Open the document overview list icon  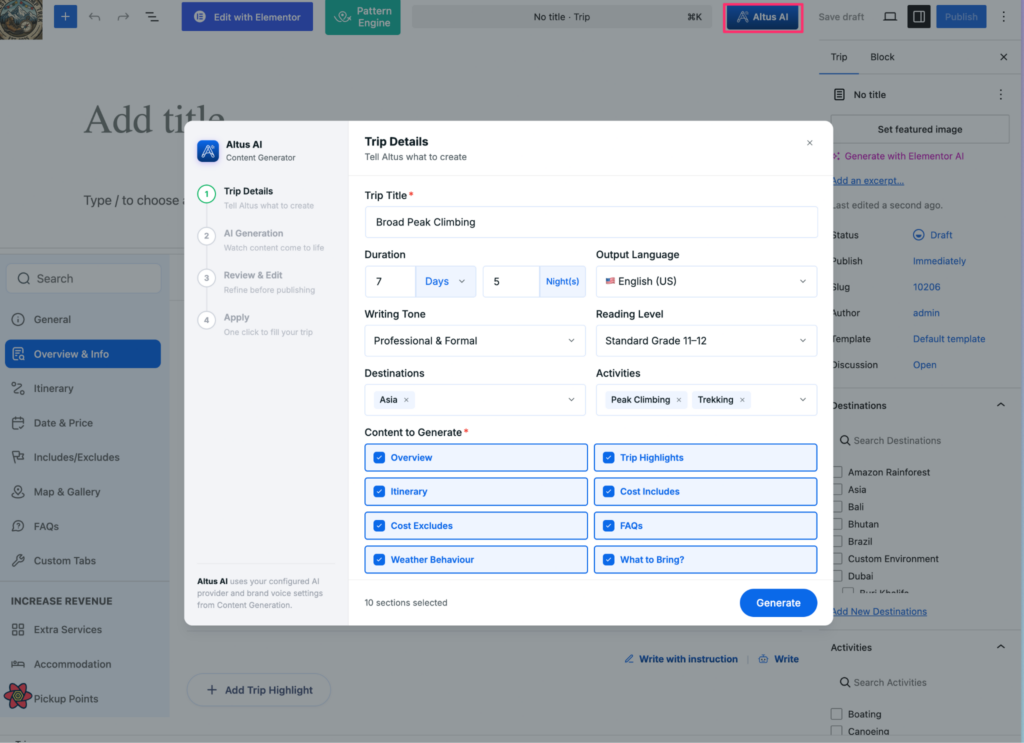pyautogui.click(x=152, y=16)
